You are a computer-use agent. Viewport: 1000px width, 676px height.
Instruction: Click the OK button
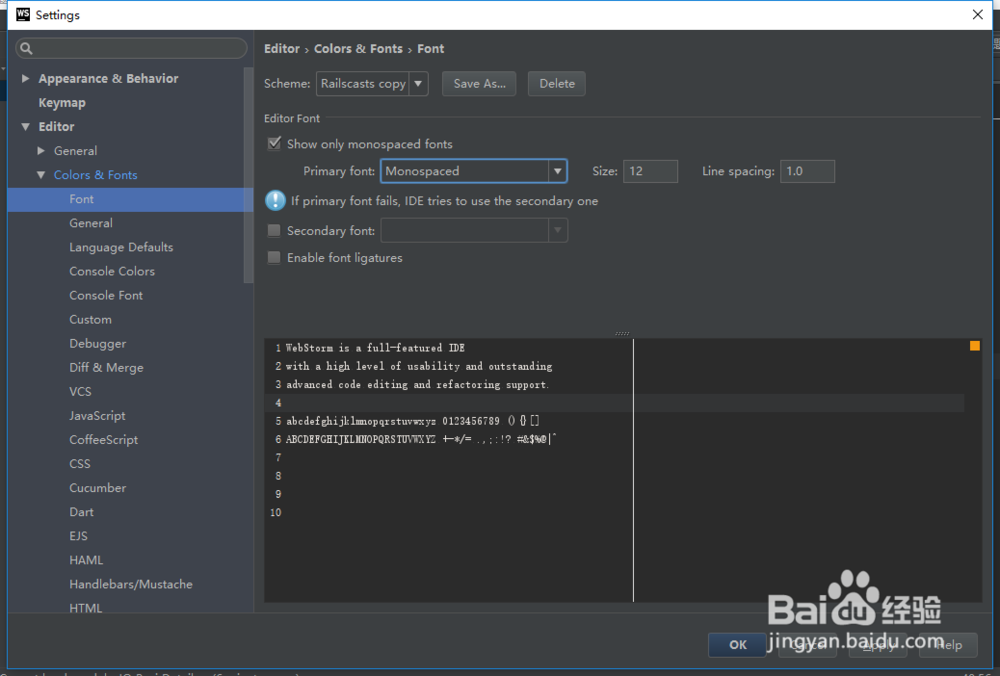[x=737, y=645]
